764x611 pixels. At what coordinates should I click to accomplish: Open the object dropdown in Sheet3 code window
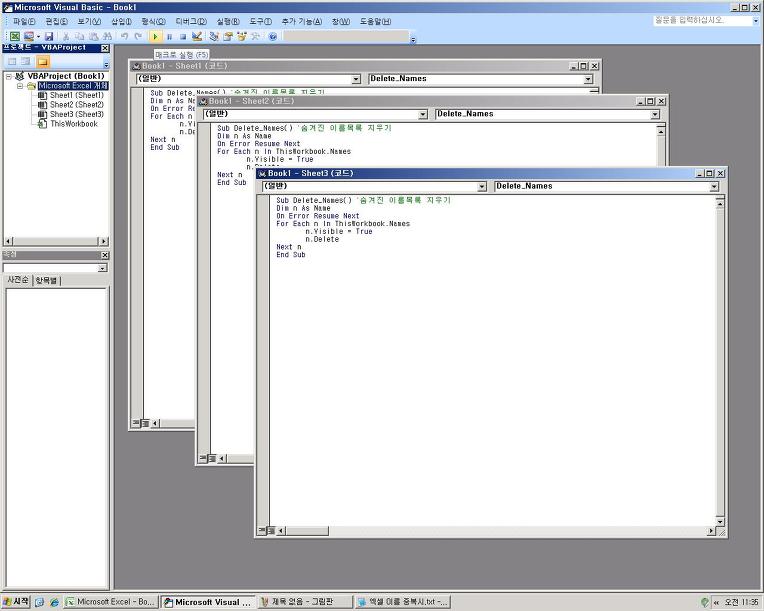click(481, 186)
